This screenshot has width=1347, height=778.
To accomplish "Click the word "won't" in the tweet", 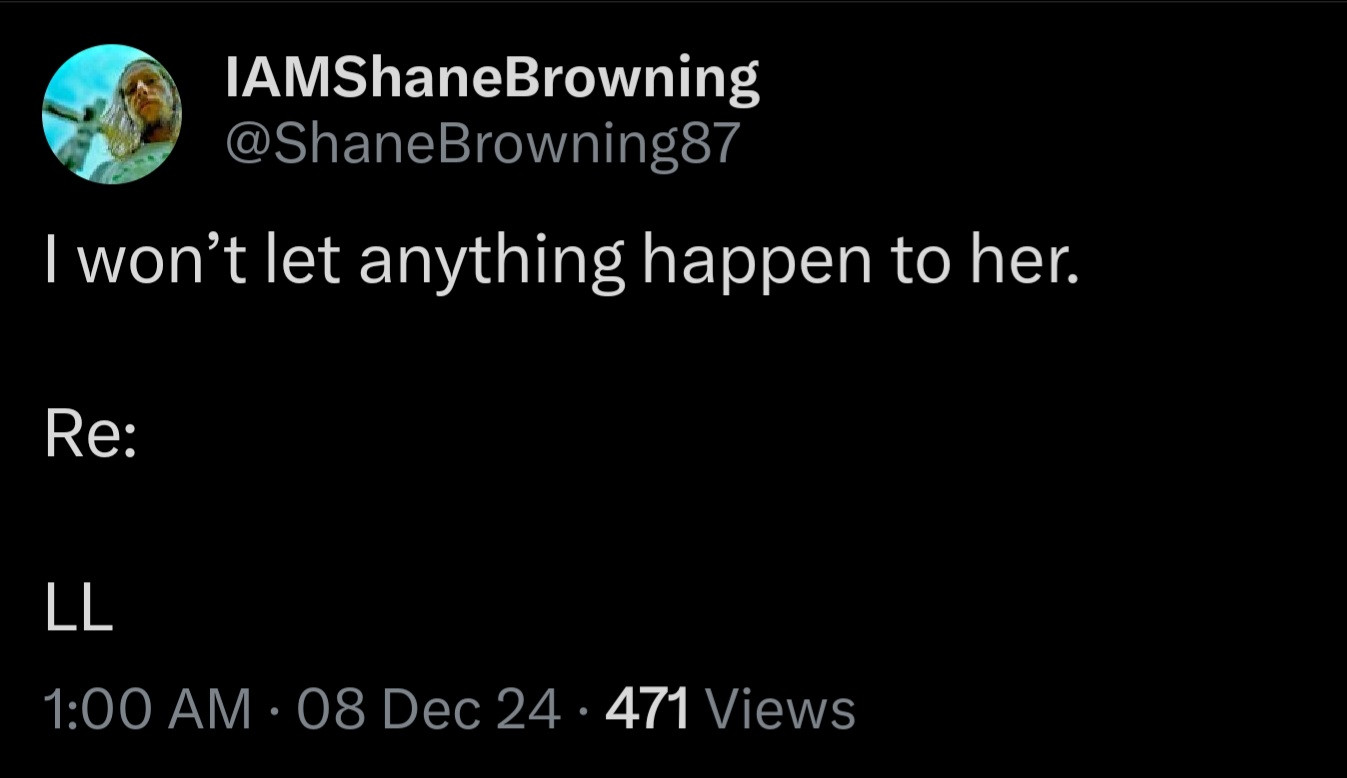I will [x=140, y=262].
